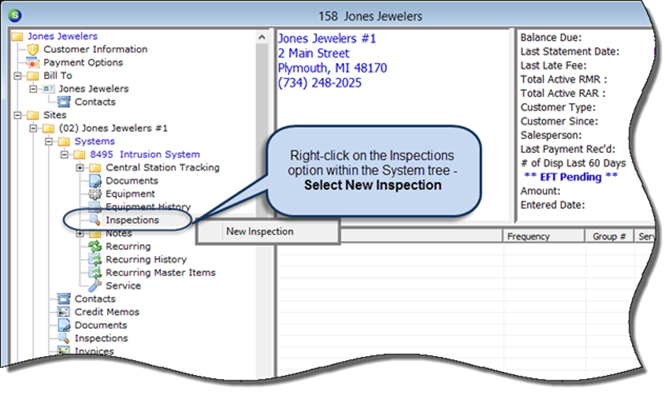Click the system Documents page icon

[95, 181]
